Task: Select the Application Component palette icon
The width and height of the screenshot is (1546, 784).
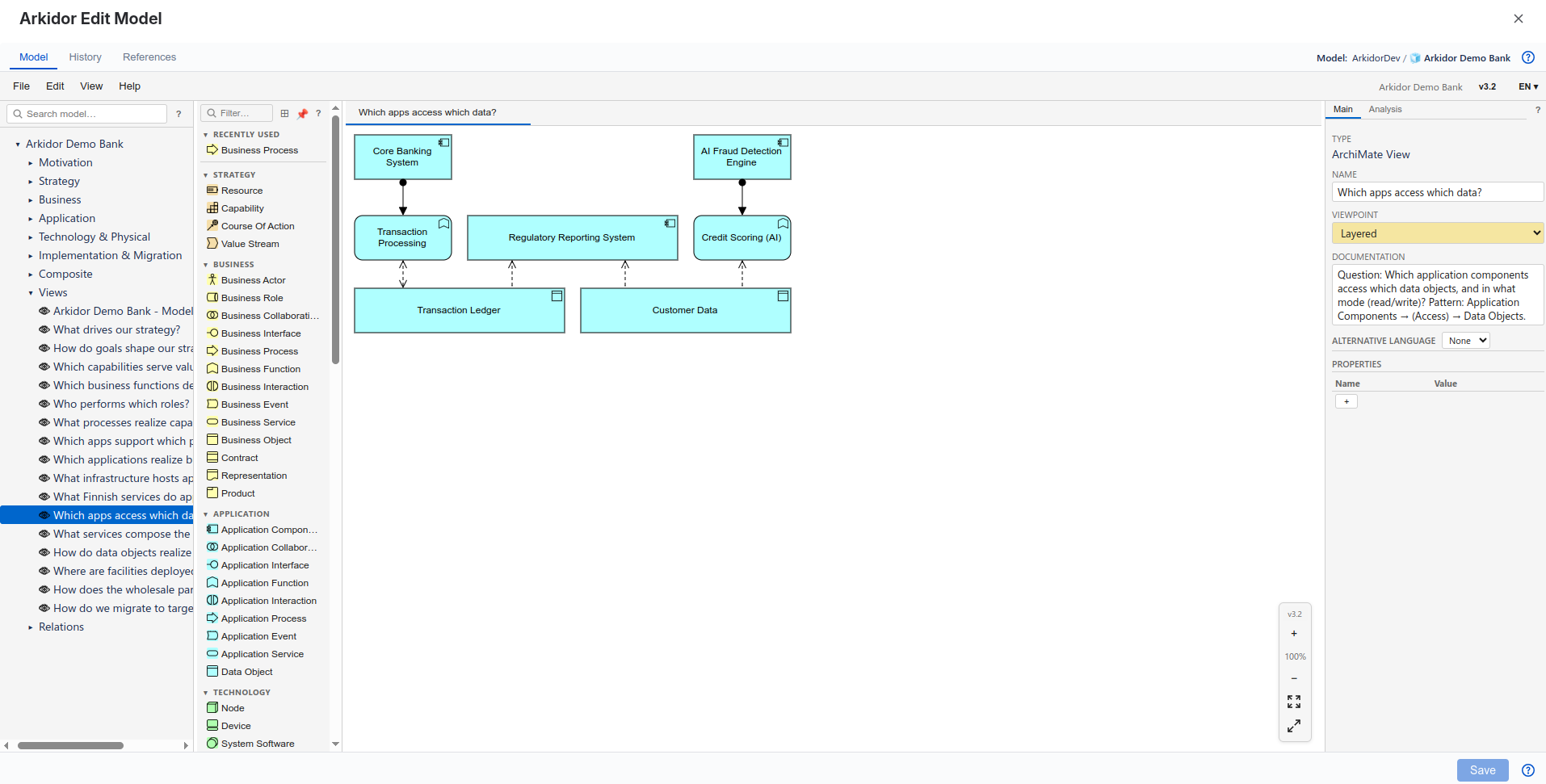Action: click(x=212, y=530)
